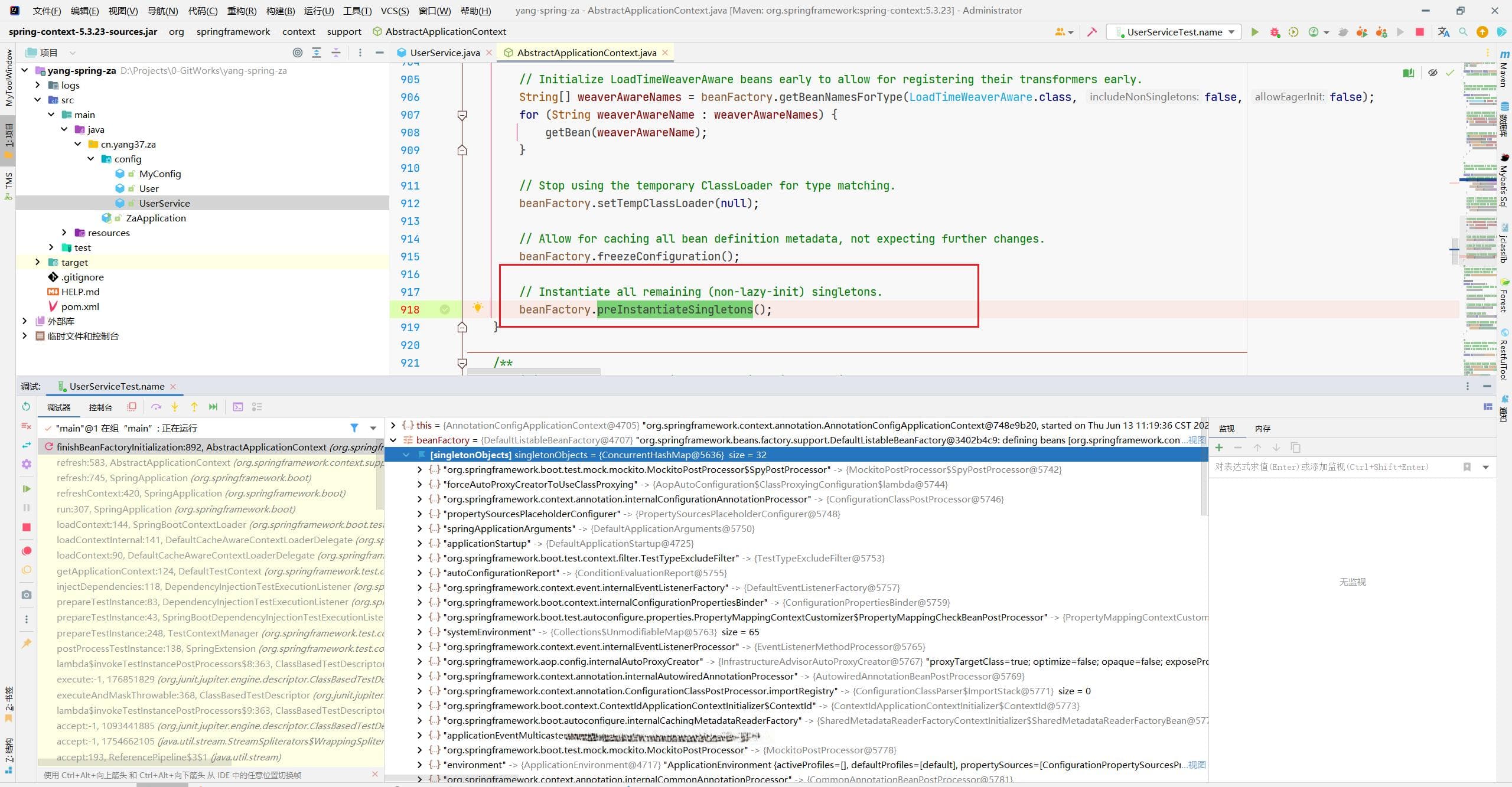The height and width of the screenshot is (787, 1512).
Task: Click the thread dump camera icon
Action: click(26, 595)
